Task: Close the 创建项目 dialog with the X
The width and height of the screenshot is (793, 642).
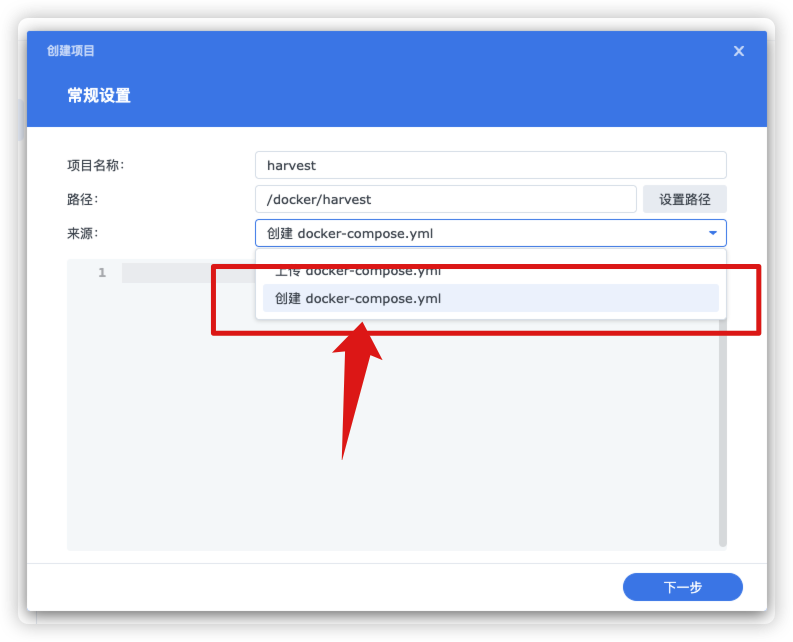Action: click(x=739, y=51)
